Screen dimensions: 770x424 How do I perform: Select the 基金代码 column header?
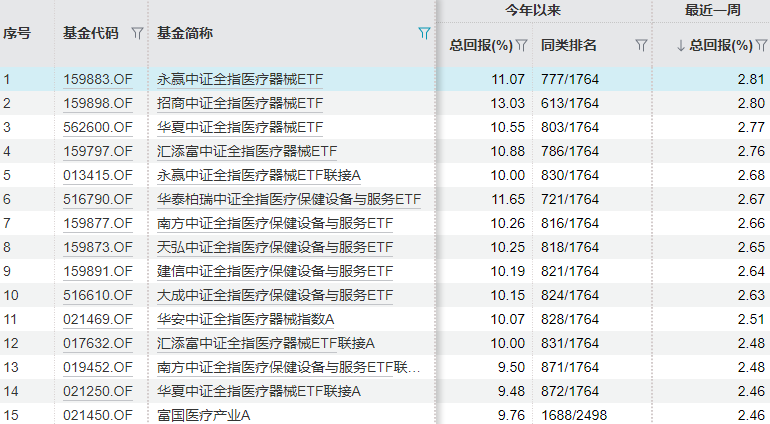coord(91,33)
